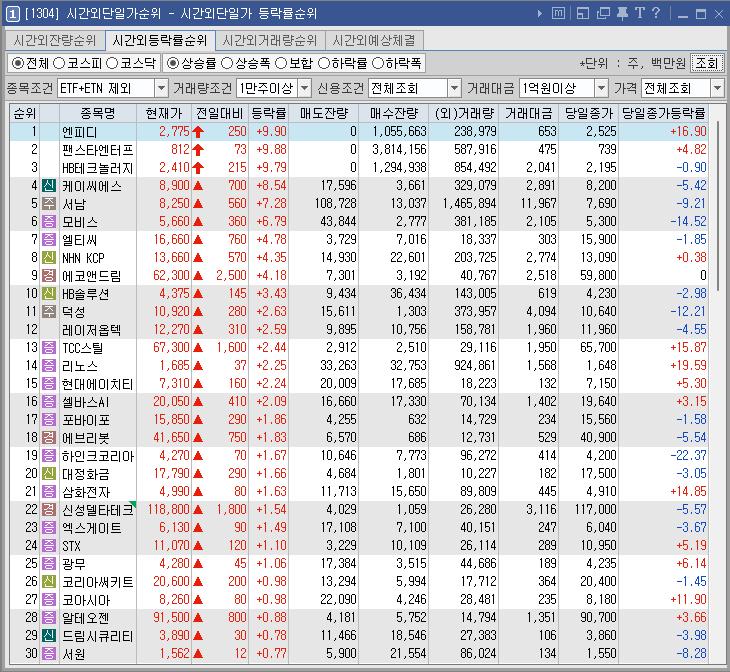The width and height of the screenshot is (730, 672).
Task: Click the STX stock name
Action: (x=71, y=546)
